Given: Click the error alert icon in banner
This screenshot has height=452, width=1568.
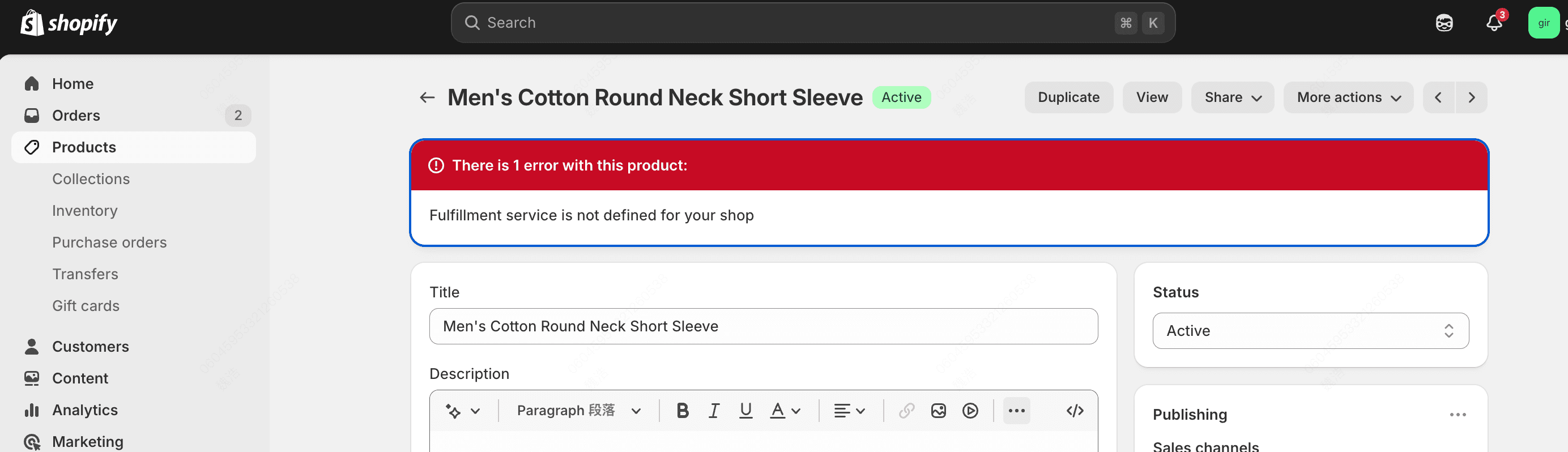Looking at the screenshot, I should point(436,165).
